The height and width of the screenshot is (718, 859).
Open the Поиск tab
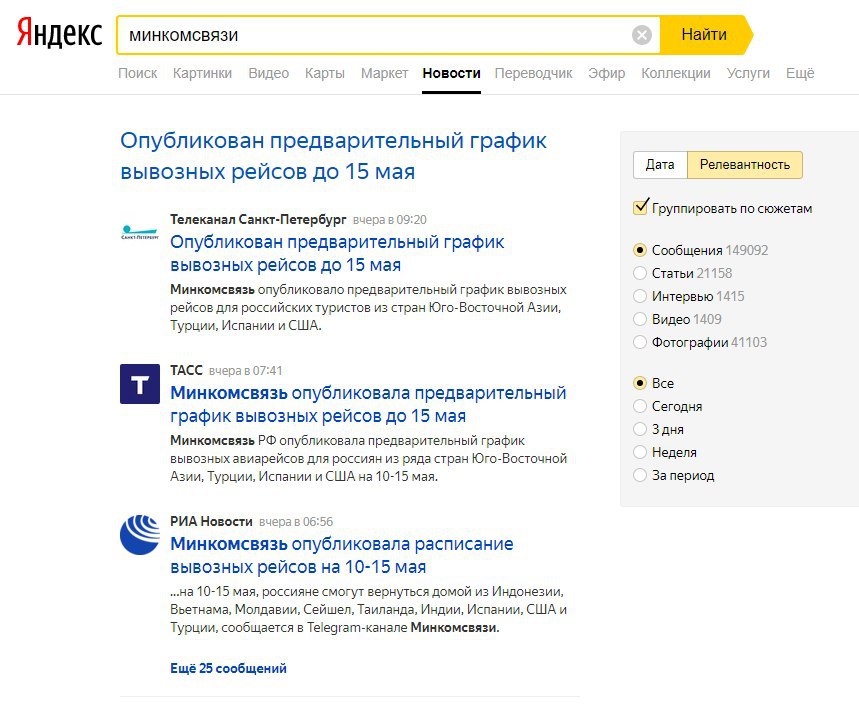click(138, 73)
